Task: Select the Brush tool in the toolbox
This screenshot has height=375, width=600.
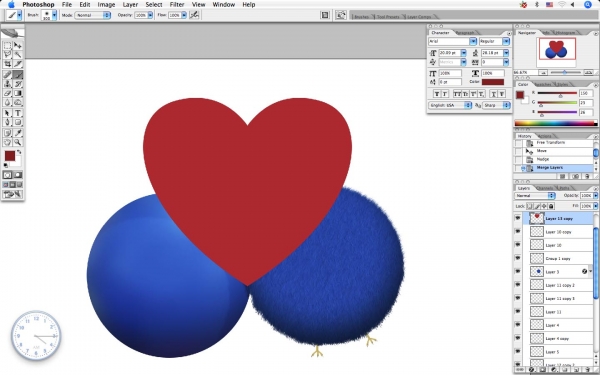Action: [18, 75]
